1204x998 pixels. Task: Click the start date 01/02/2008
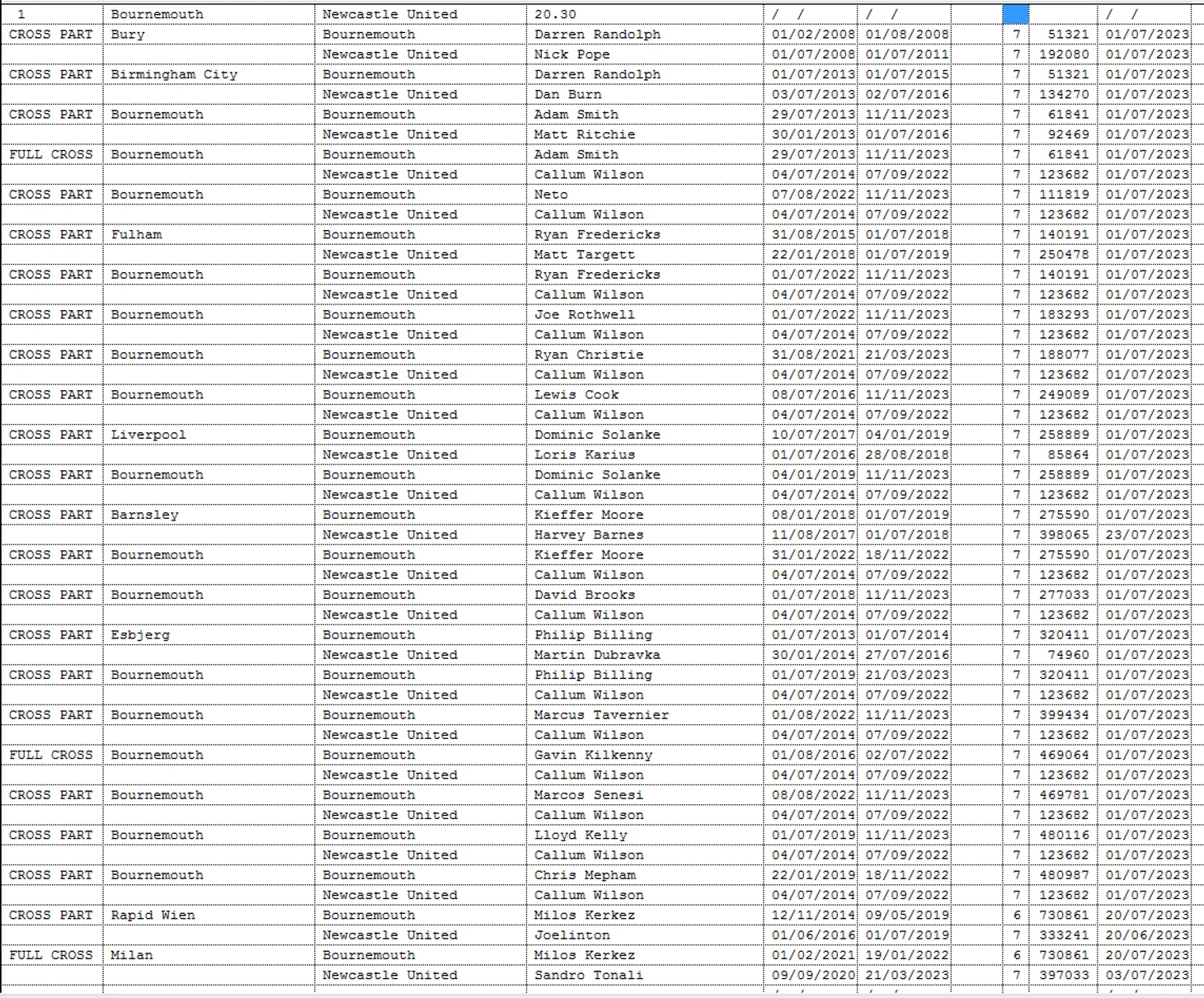(x=811, y=35)
